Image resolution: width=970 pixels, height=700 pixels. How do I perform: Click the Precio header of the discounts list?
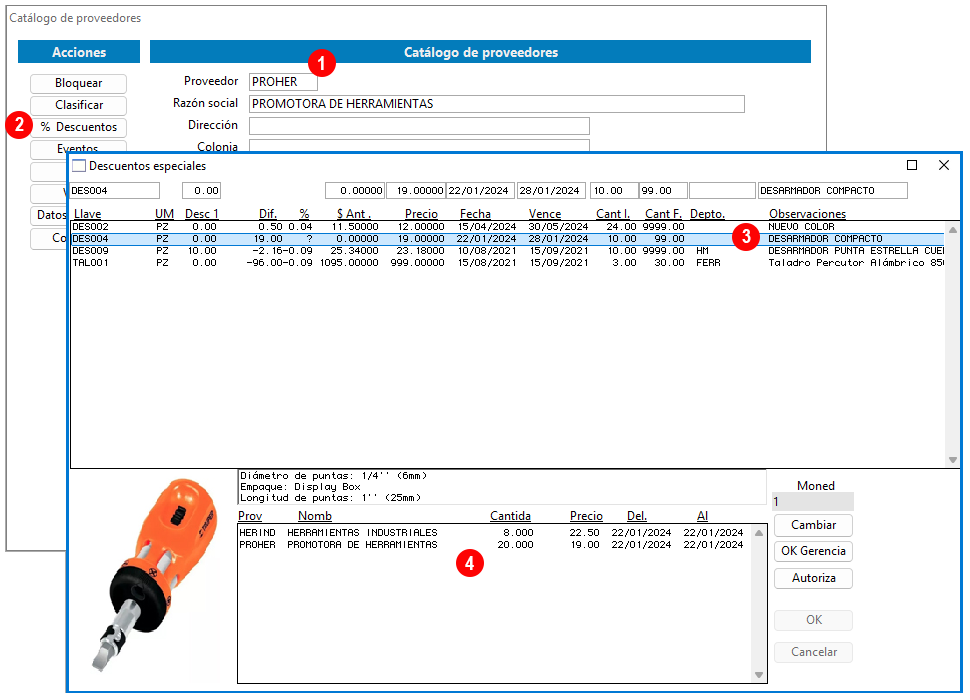pyautogui.click(x=421, y=214)
